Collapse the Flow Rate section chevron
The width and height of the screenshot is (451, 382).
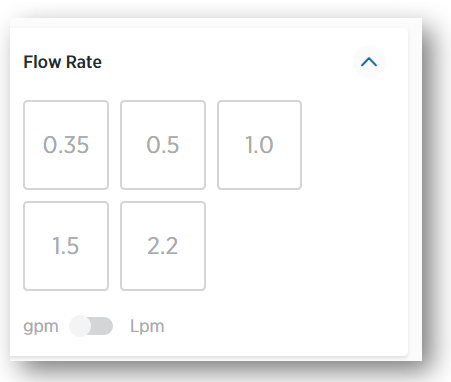click(369, 62)
